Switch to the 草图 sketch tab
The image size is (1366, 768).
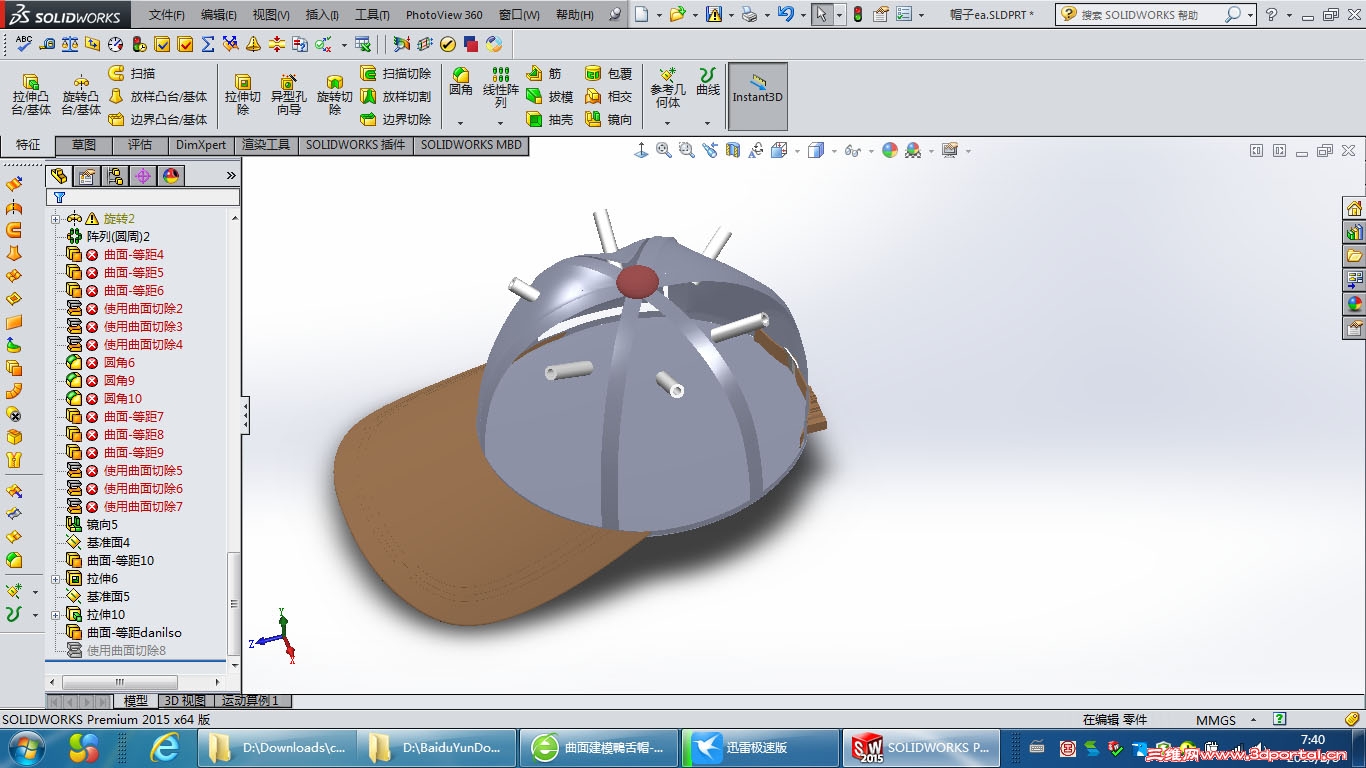click(x=84, y=145)
